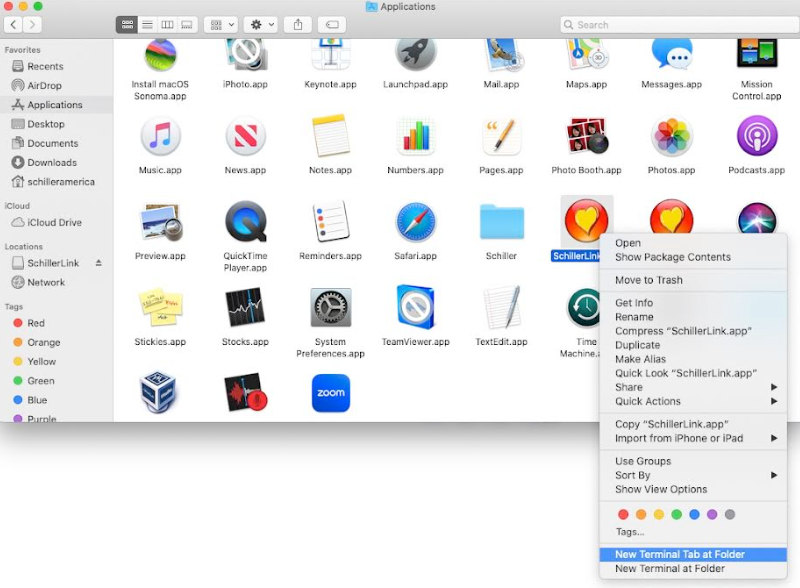Go forward with the right arrow button
The image size is (800, 588).
coord(32,24)
